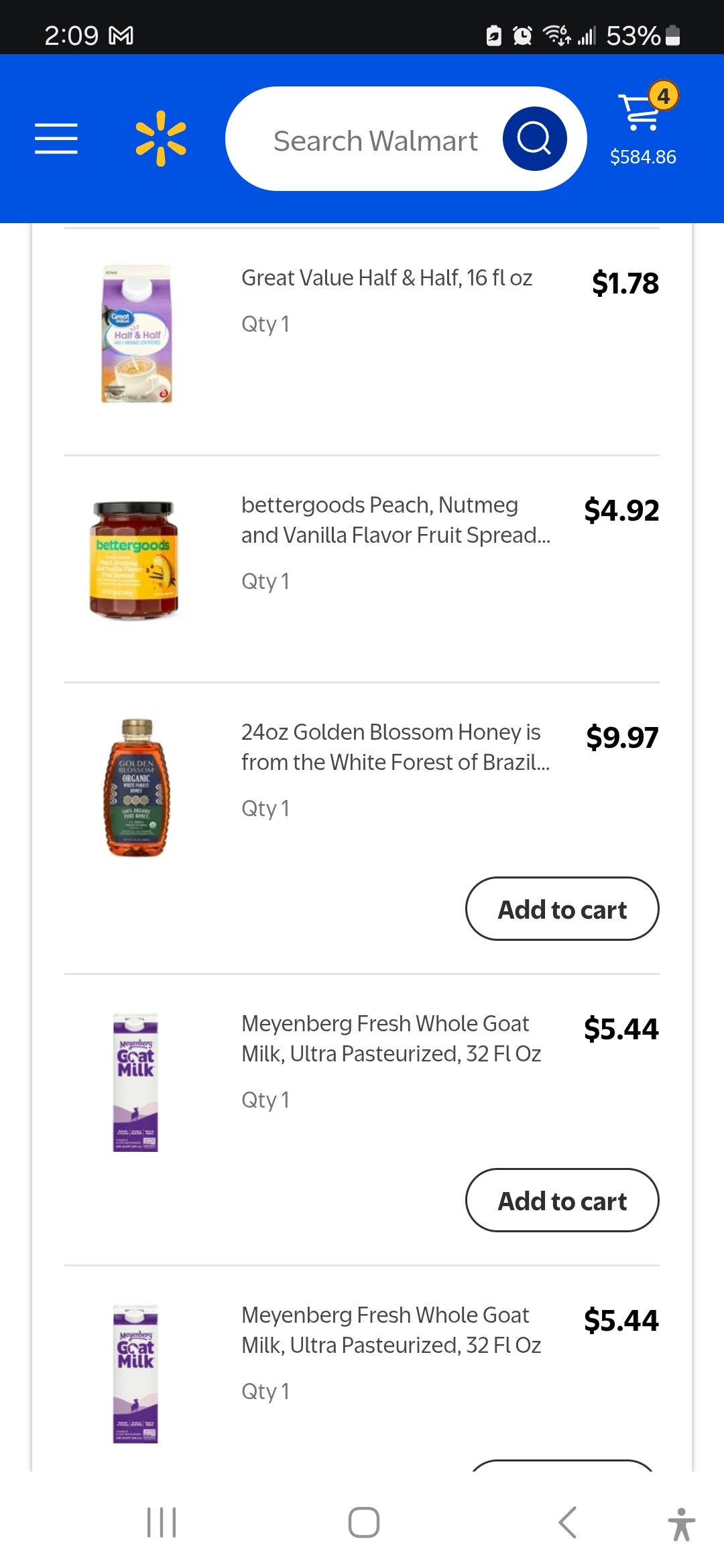Screen dimensions: 724x1568
Task: Open the Great Value Half & Half title
Action: point(387,278)
